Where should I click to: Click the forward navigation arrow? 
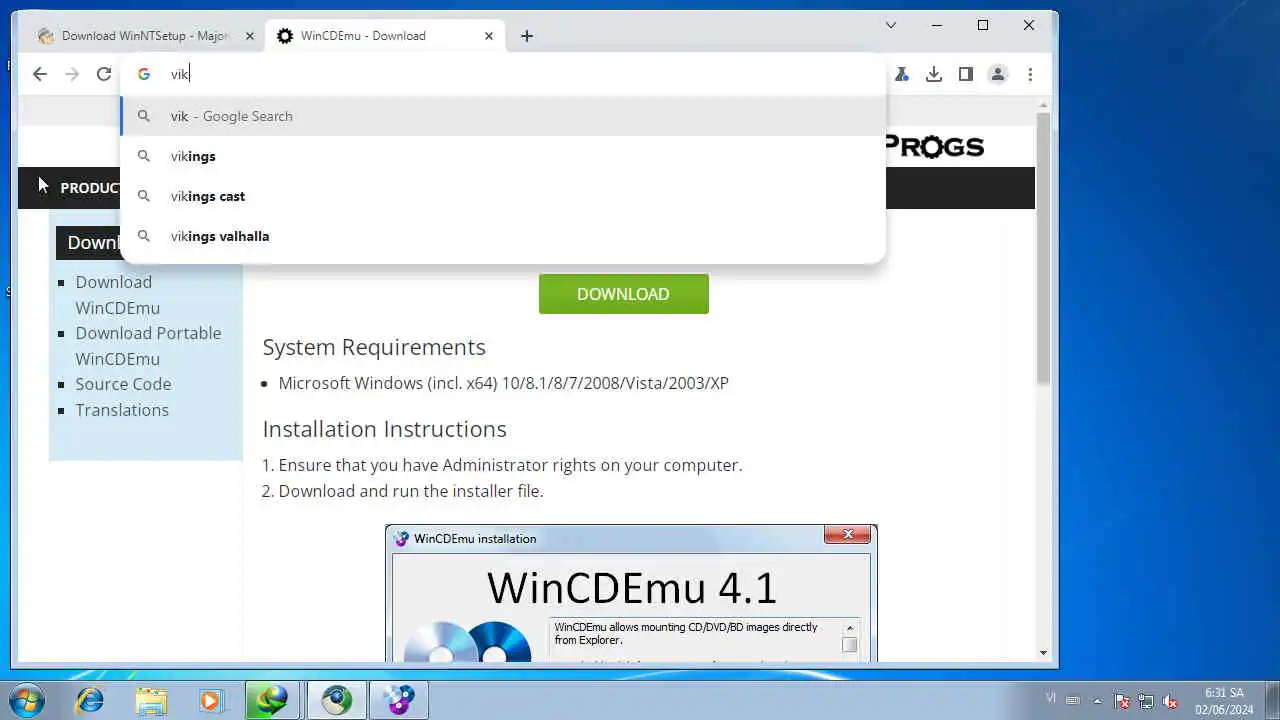pos(71,74)
